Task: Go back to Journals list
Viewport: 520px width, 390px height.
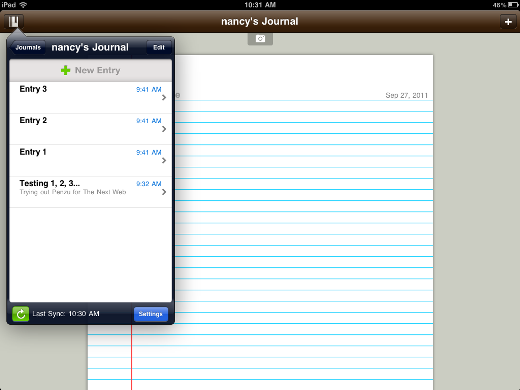Action: click(x=27, y=47)
